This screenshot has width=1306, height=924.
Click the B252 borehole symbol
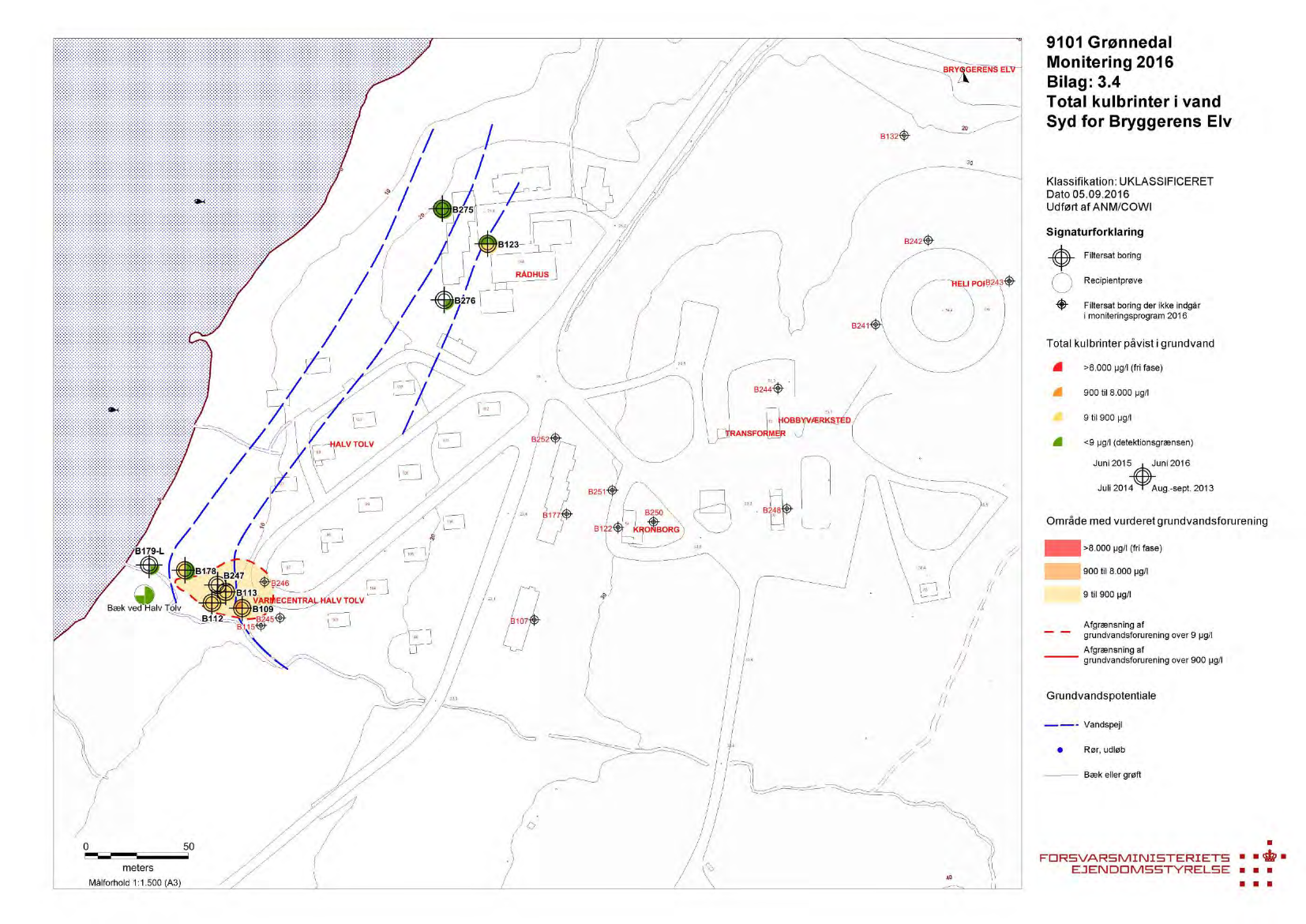(x=555, y=438)
